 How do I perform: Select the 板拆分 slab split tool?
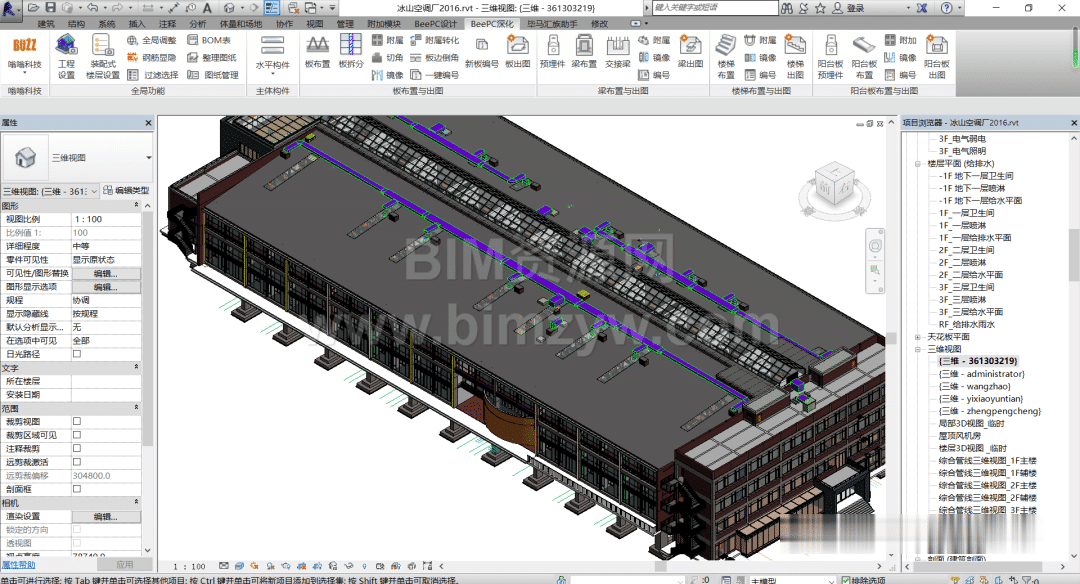pos(351,52)
